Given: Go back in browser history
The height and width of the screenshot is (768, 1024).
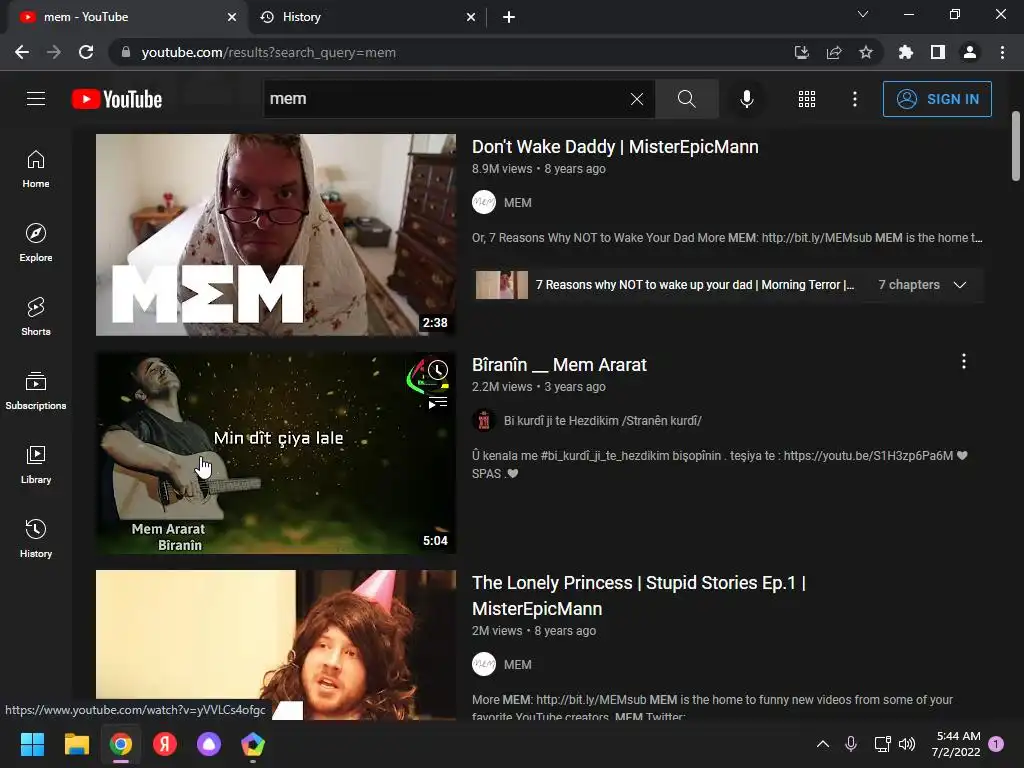Looking at the screenshot, I should (x=22, y=52).
